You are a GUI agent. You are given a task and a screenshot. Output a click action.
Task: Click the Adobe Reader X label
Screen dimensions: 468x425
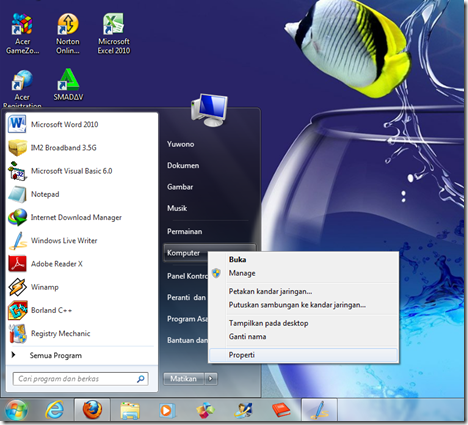point(56,264)
